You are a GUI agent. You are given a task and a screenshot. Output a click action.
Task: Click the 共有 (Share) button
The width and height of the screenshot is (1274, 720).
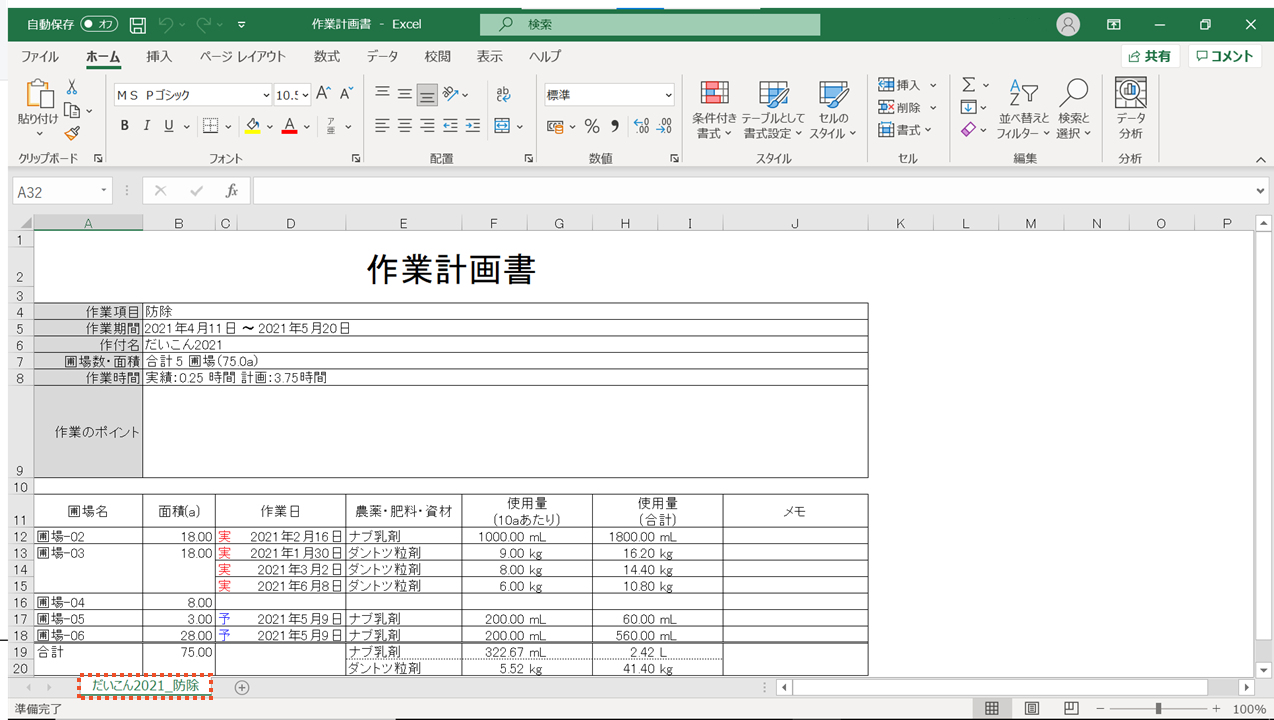[x=1150, y=57]
